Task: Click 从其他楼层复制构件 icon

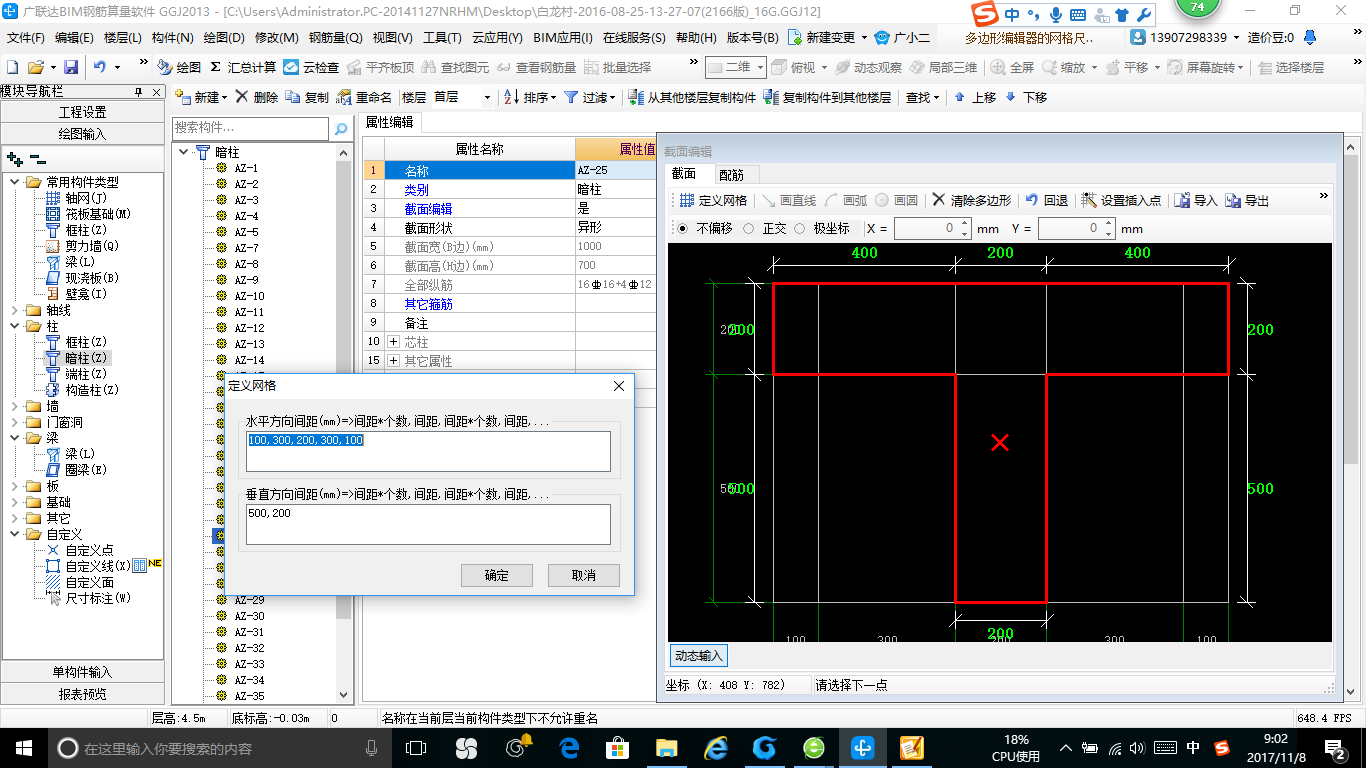Action: 692,97
